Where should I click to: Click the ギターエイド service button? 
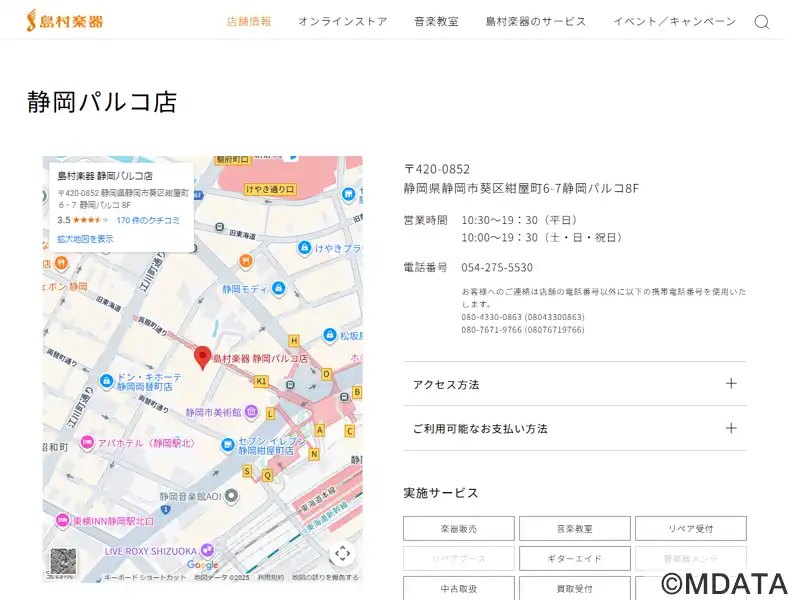tap(574, 558)
